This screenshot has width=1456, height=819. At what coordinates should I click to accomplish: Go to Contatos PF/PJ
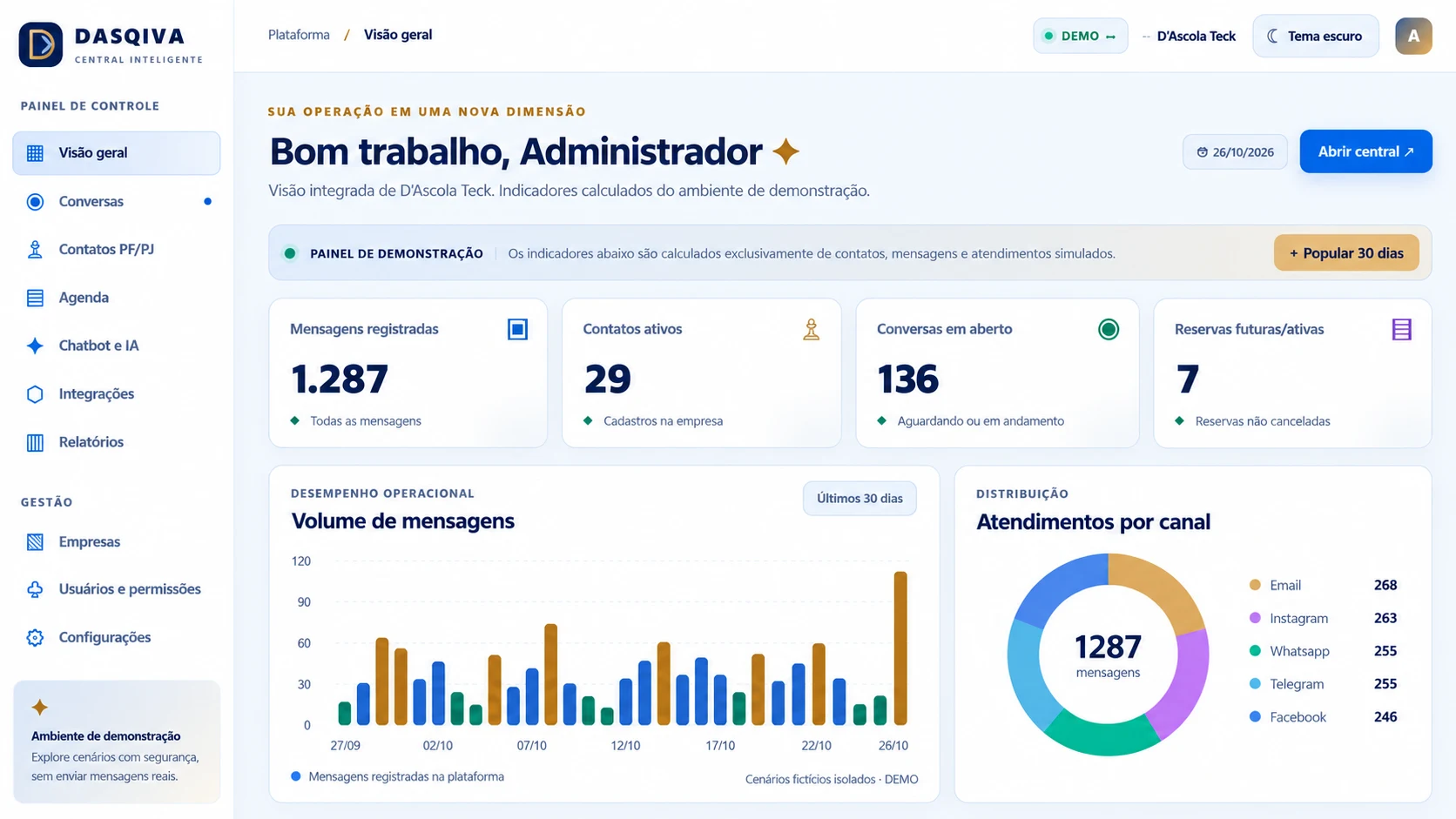click(x=116, y=250)
